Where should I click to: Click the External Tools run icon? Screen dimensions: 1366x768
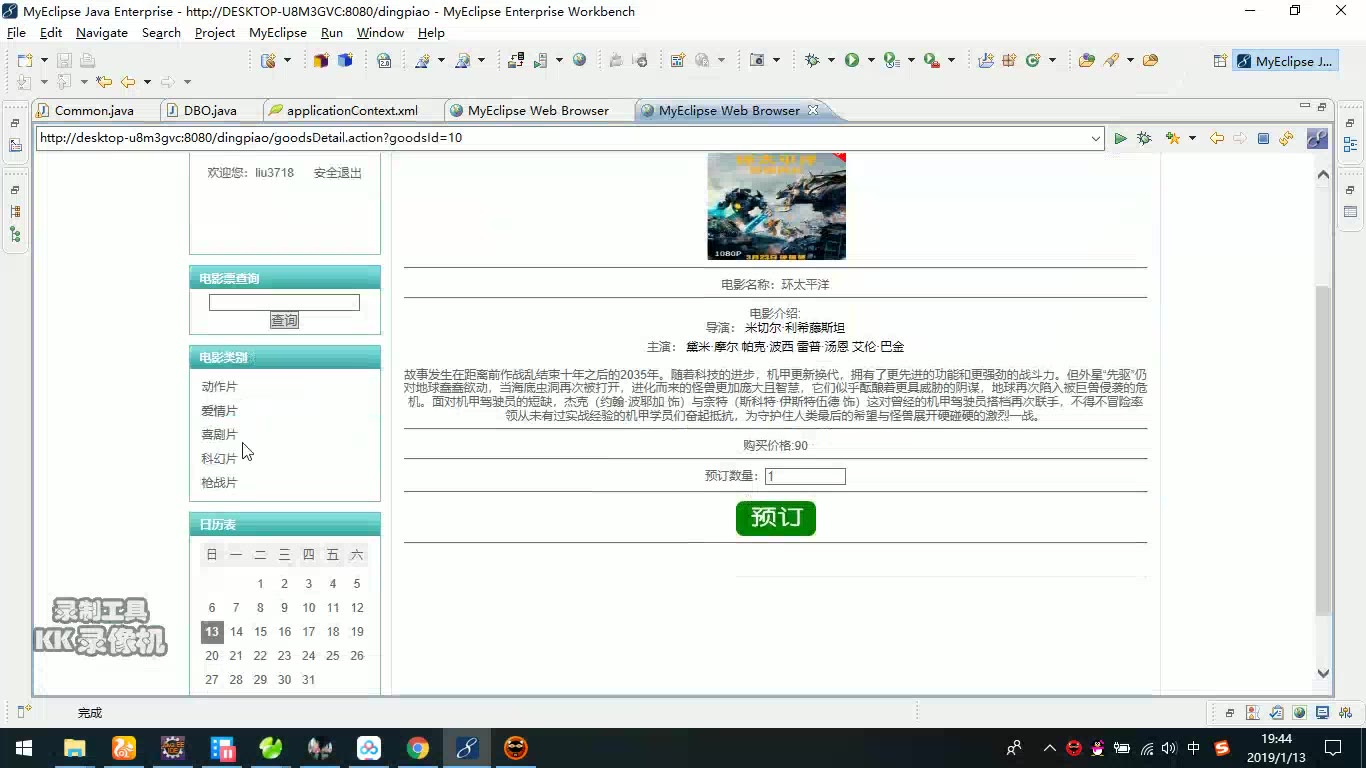(x=931, y=61)
